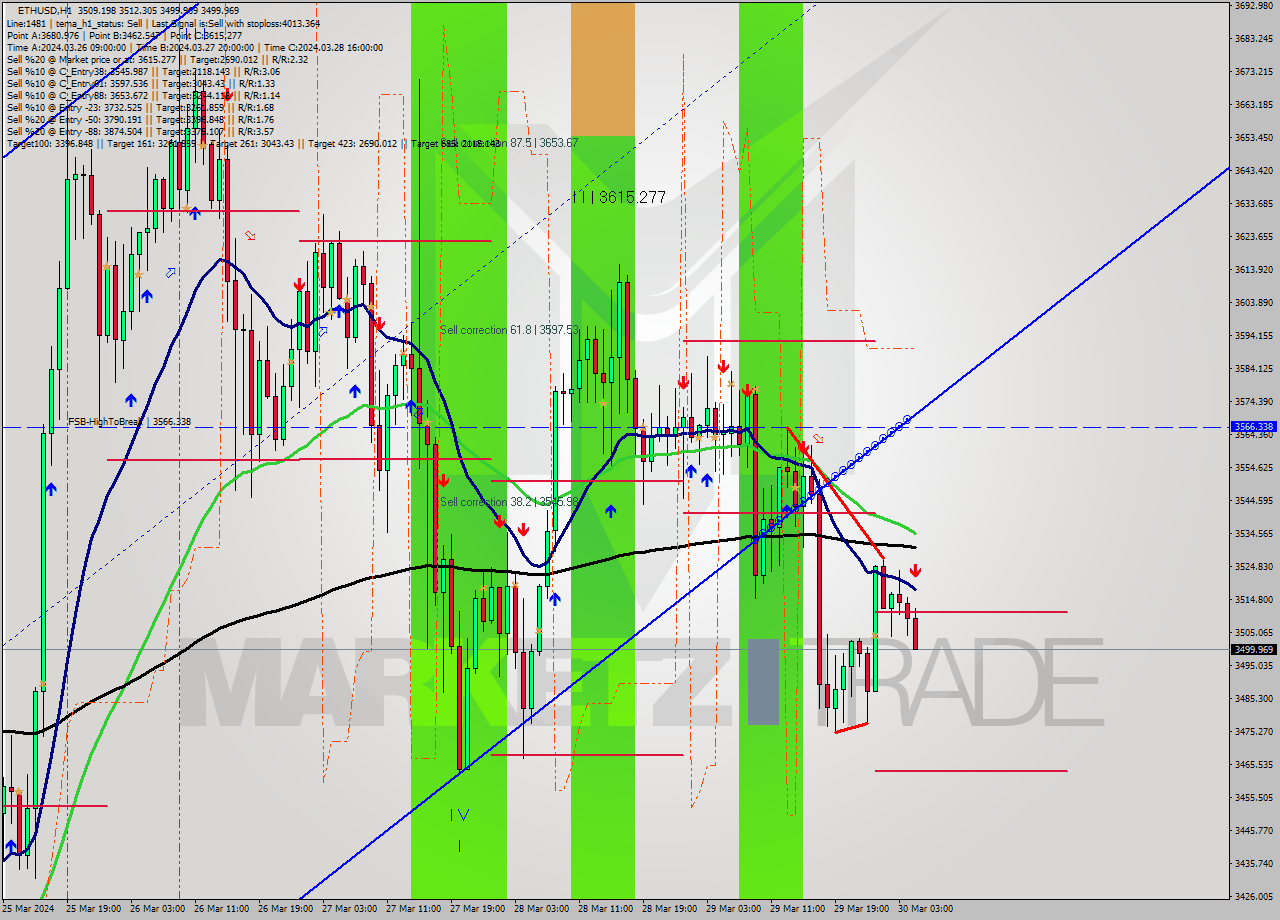1280x920 pixels.
Task: Click the wave IV label
Action: 459,815
